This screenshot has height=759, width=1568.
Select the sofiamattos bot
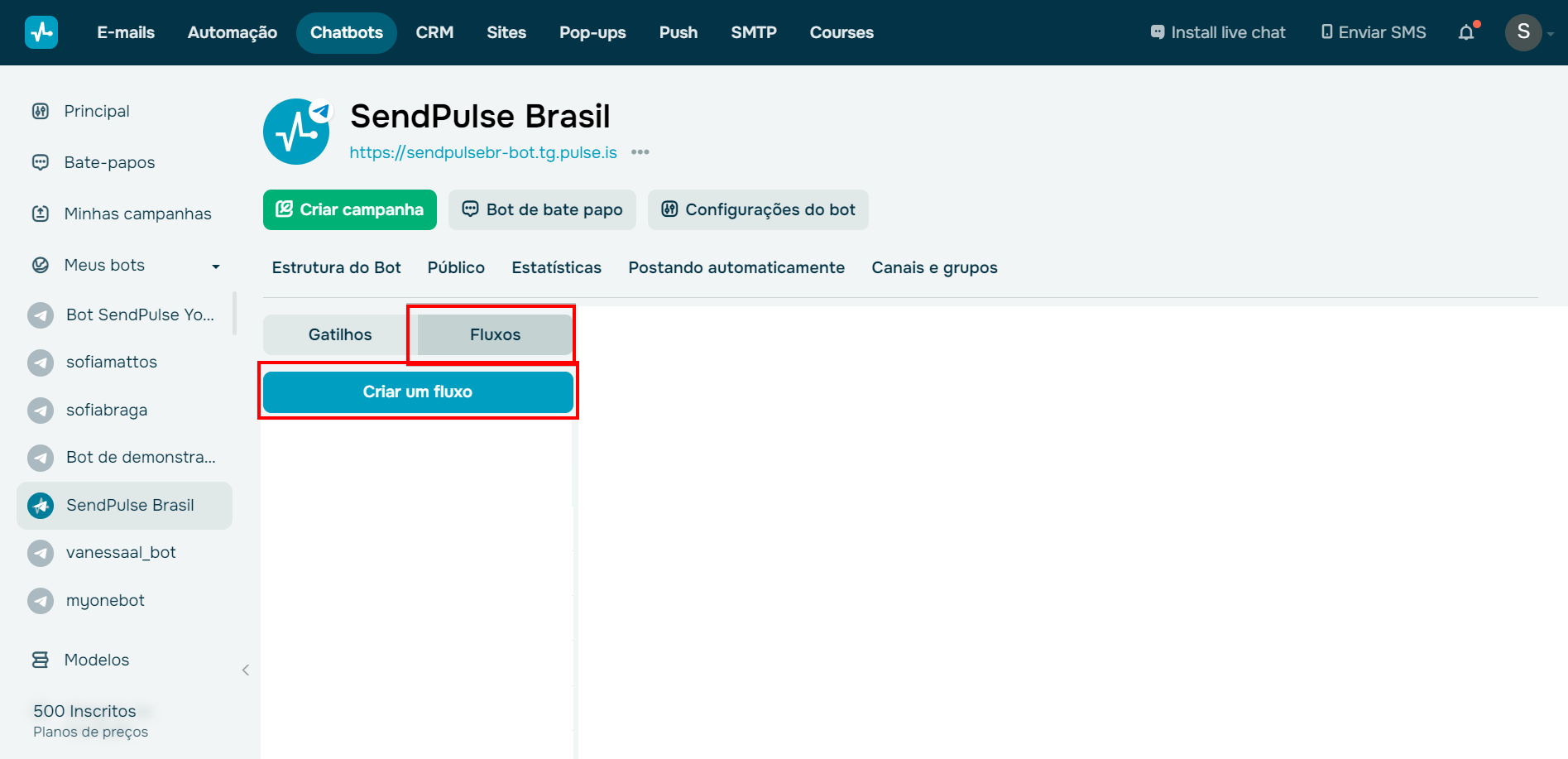click(124, 363)
